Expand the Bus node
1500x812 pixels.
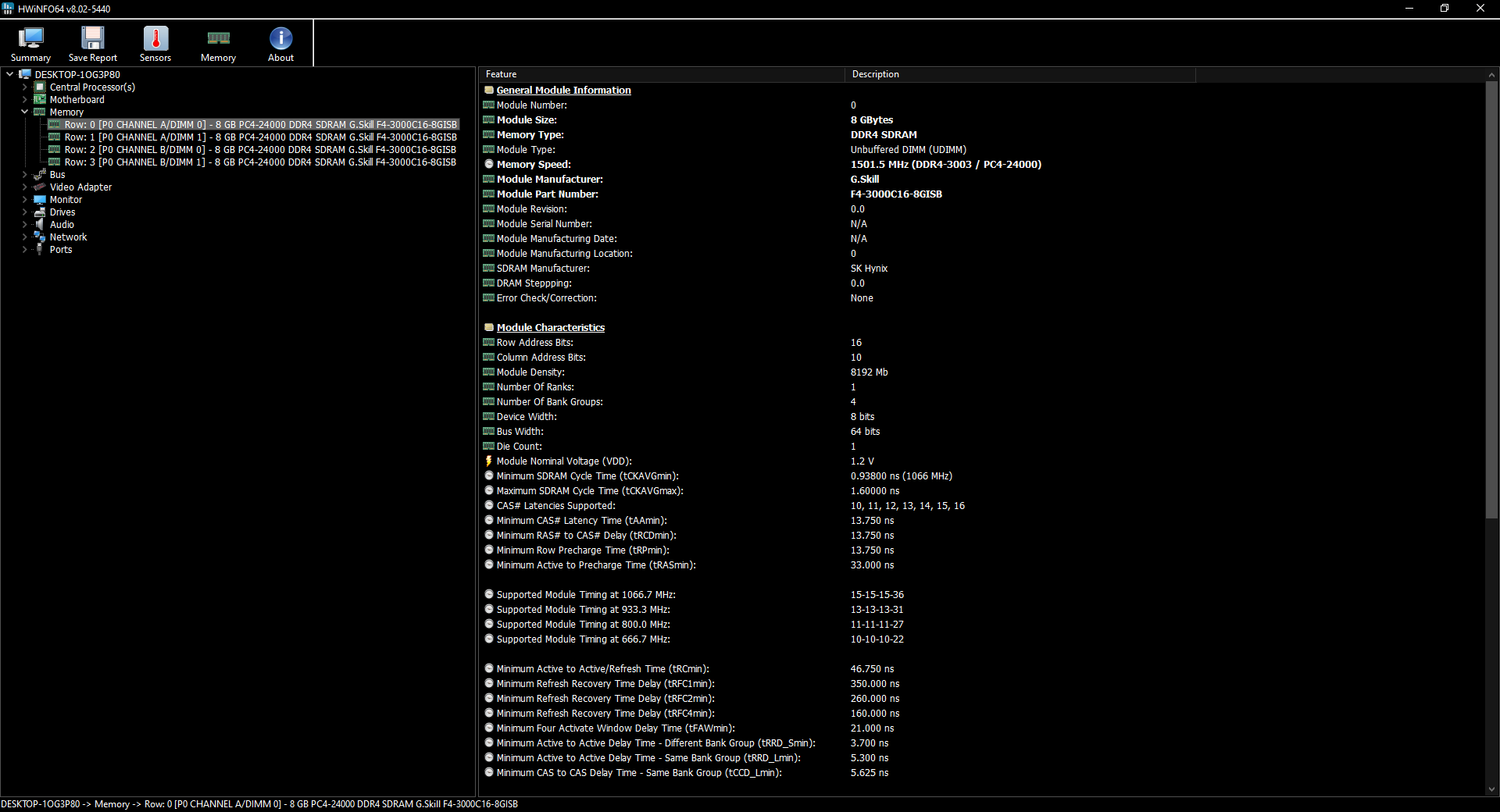pyautogui.click(x=24, y=174)
